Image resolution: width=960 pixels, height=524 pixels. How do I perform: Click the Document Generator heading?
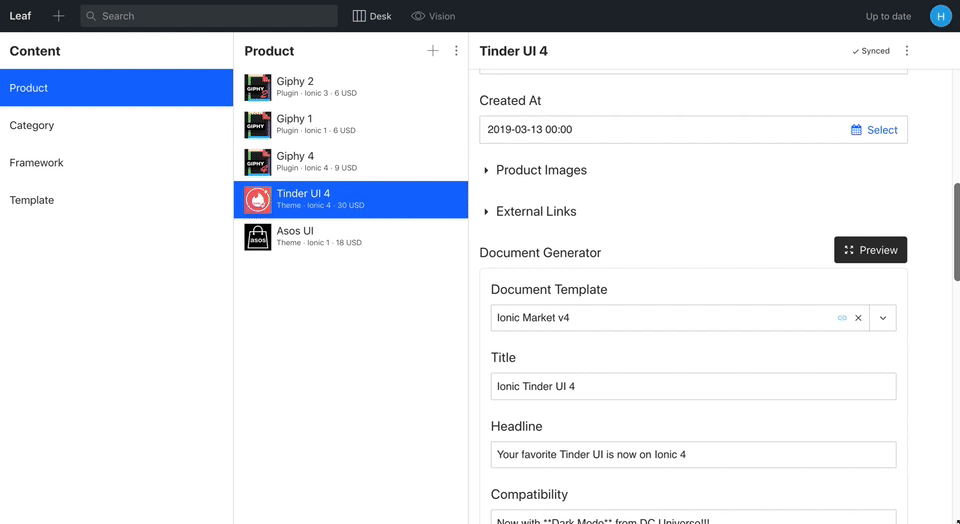click(x=540, y=253)
